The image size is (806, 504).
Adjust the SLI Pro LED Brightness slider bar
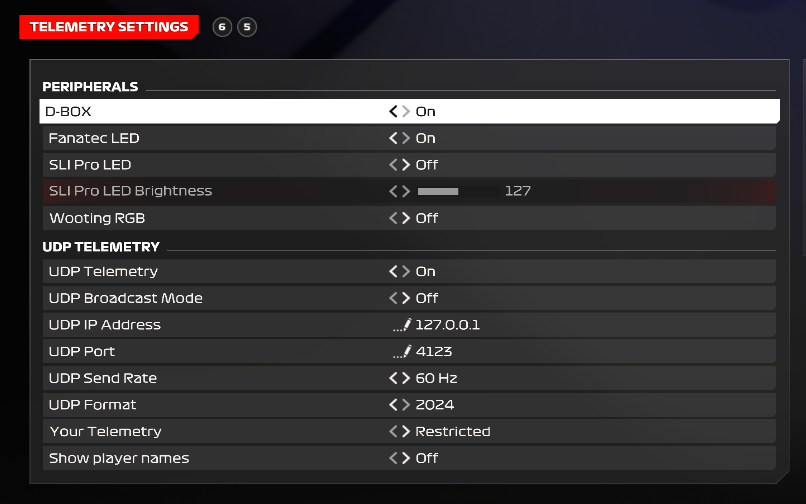pos(456,191)
